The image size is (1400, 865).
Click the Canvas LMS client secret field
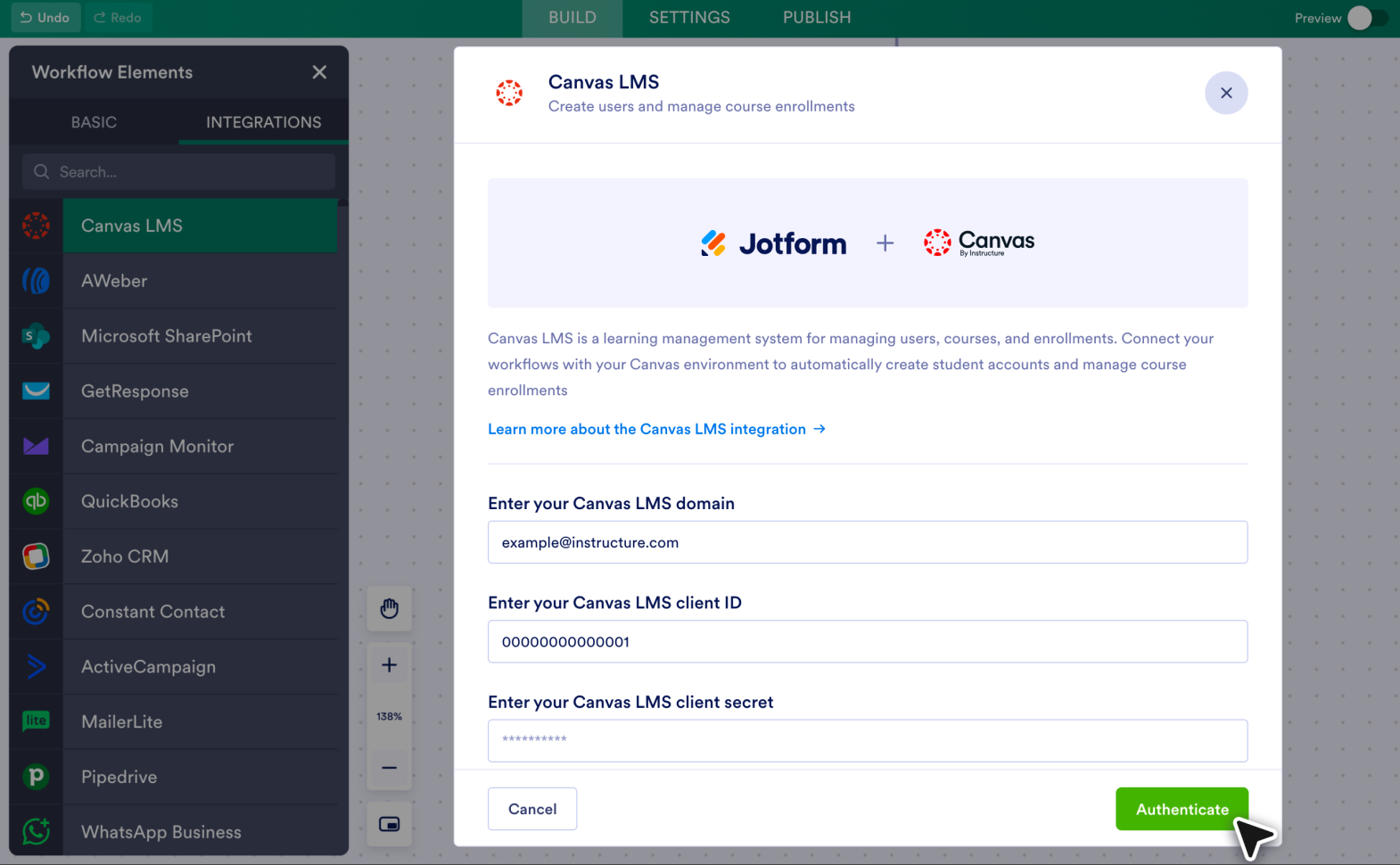point(868,740)
